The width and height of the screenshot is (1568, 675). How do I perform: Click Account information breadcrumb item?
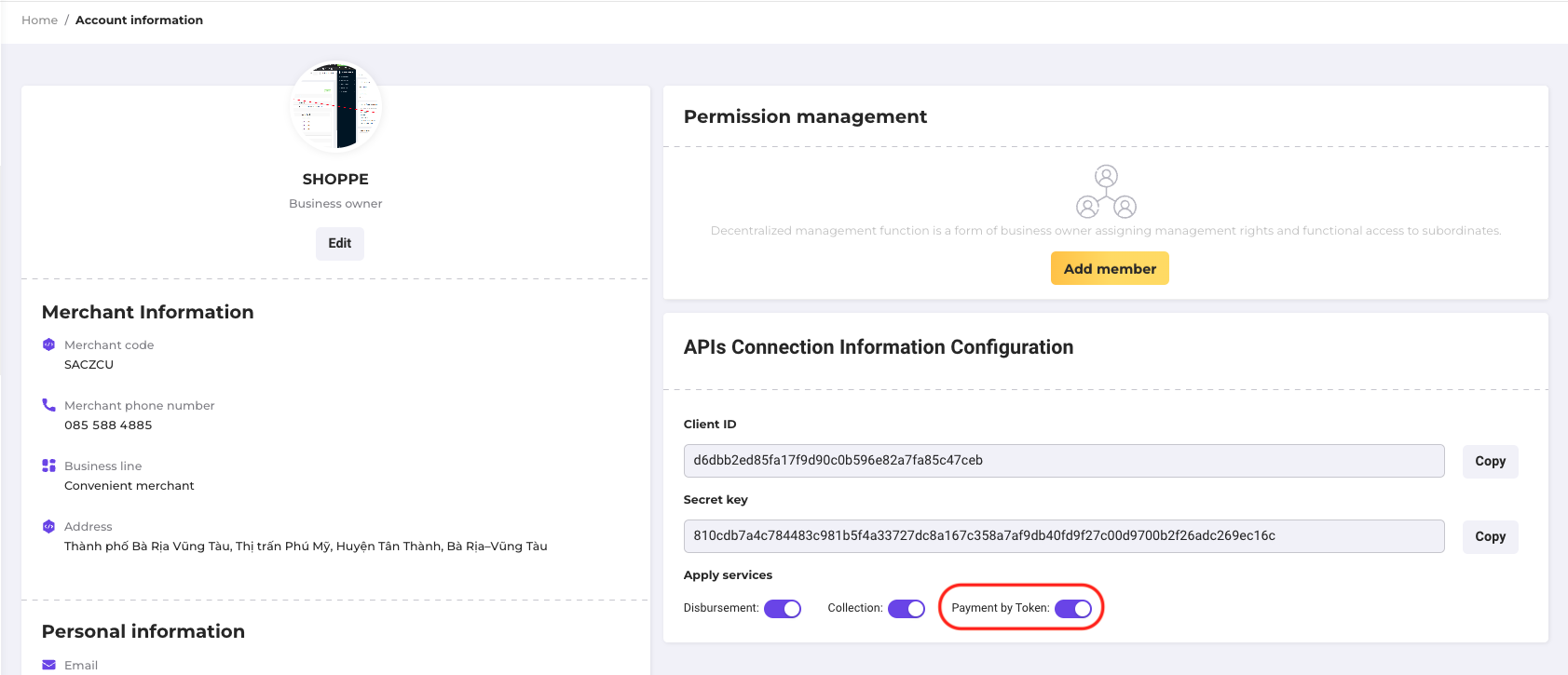[x=139, y=20]
